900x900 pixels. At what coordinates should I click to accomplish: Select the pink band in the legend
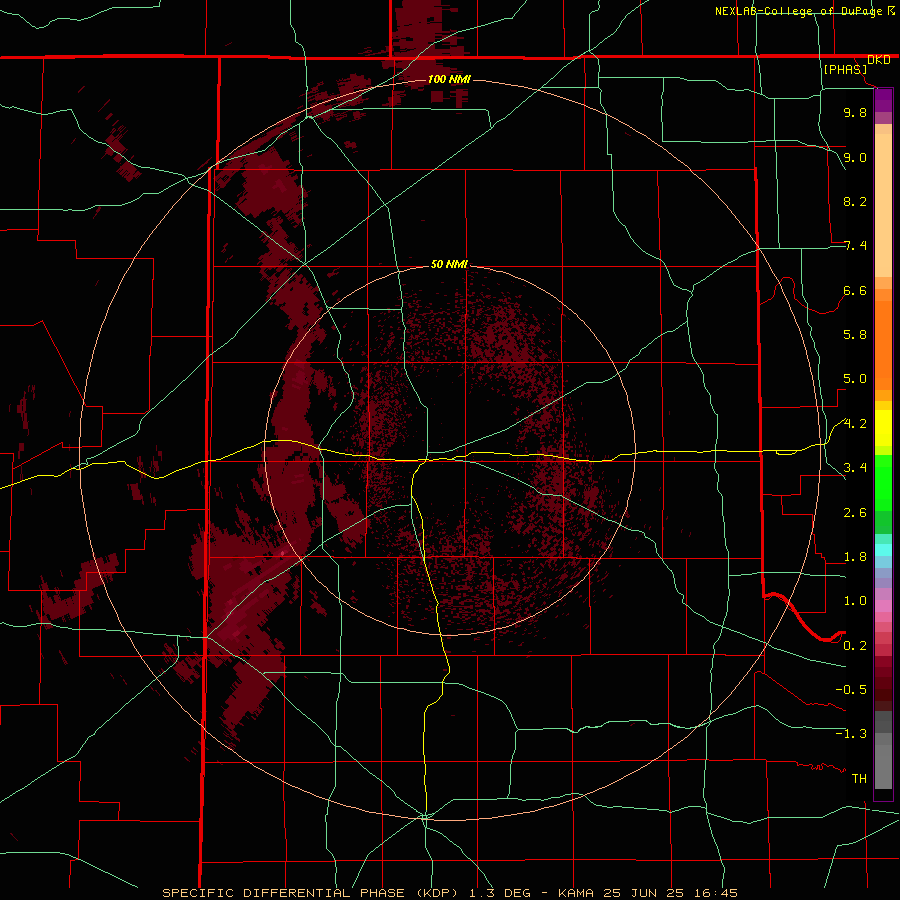click(x=883, y=606)
